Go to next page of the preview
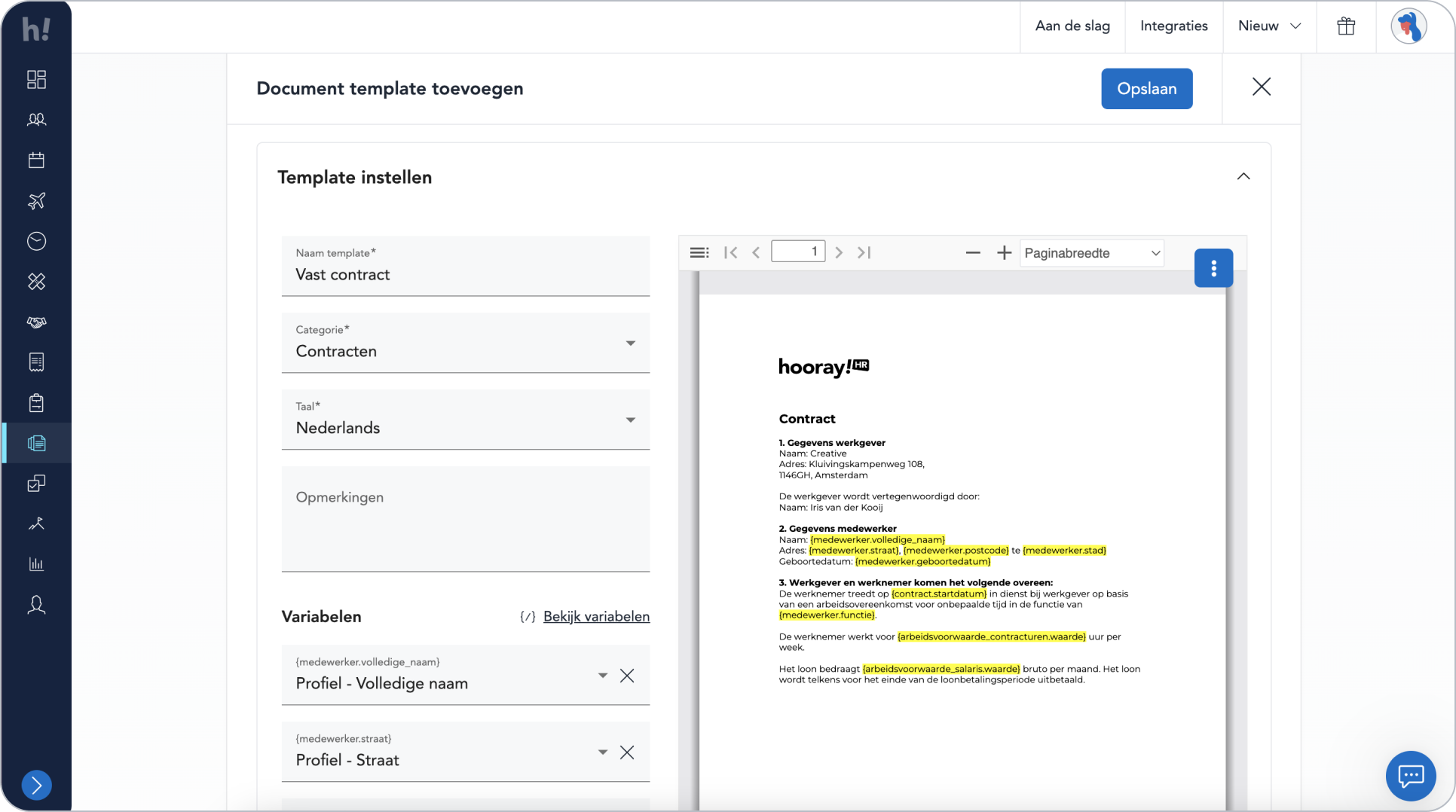Viewport: 1456px width, 812px height. [x=839, y=252]
